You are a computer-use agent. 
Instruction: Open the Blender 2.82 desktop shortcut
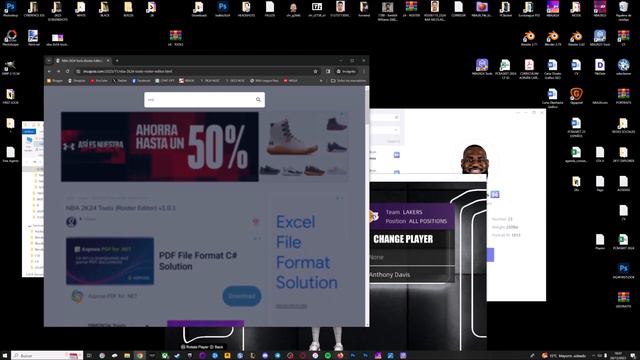pos(576,38)
